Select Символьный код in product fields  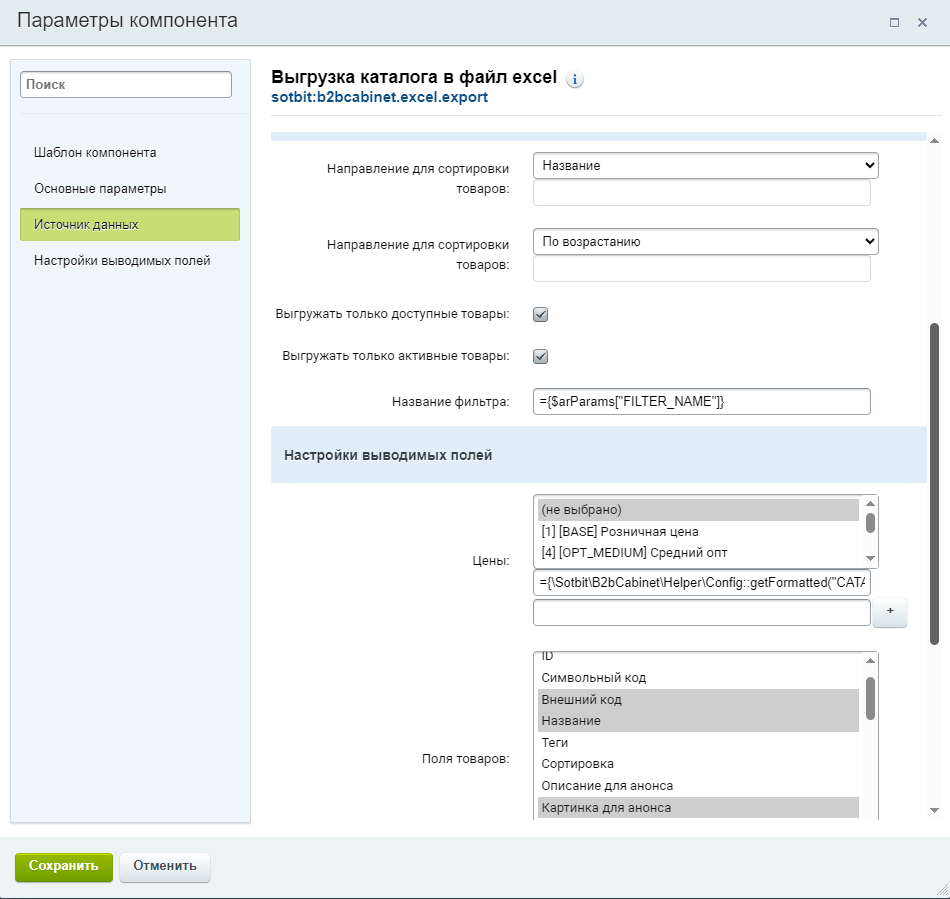click(699, 678)
